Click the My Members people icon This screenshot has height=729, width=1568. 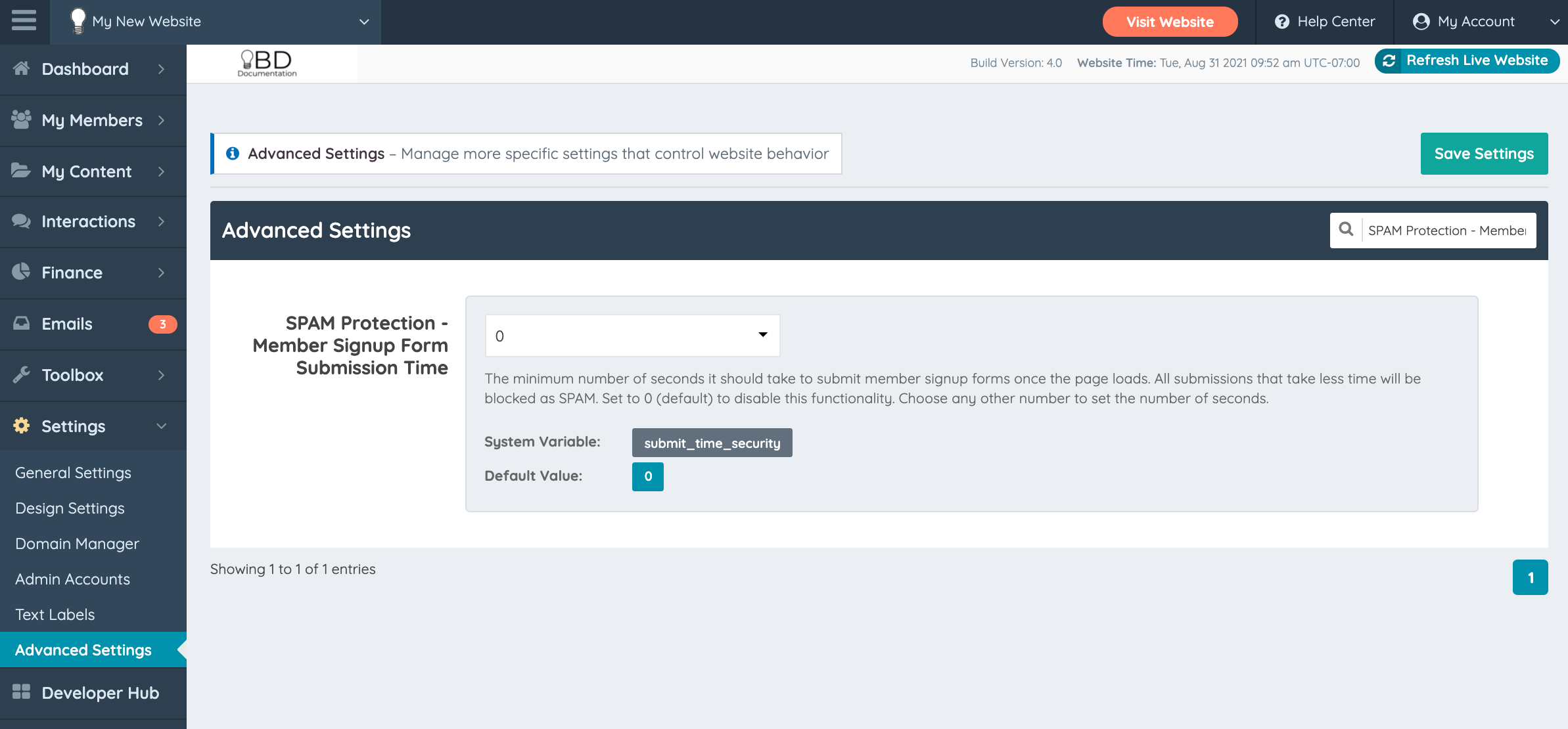pos(21,120)
